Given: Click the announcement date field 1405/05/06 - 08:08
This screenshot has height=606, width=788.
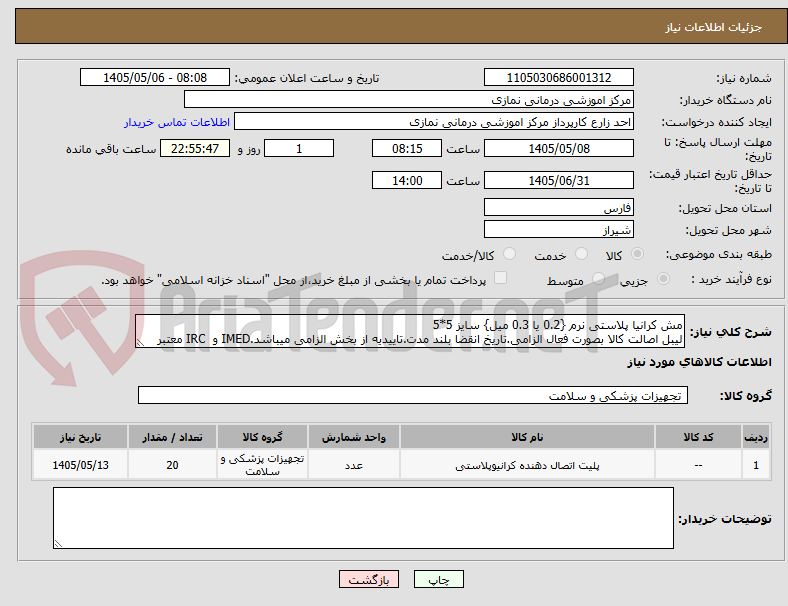Looking at the screenshot, I should coord(155,78).
